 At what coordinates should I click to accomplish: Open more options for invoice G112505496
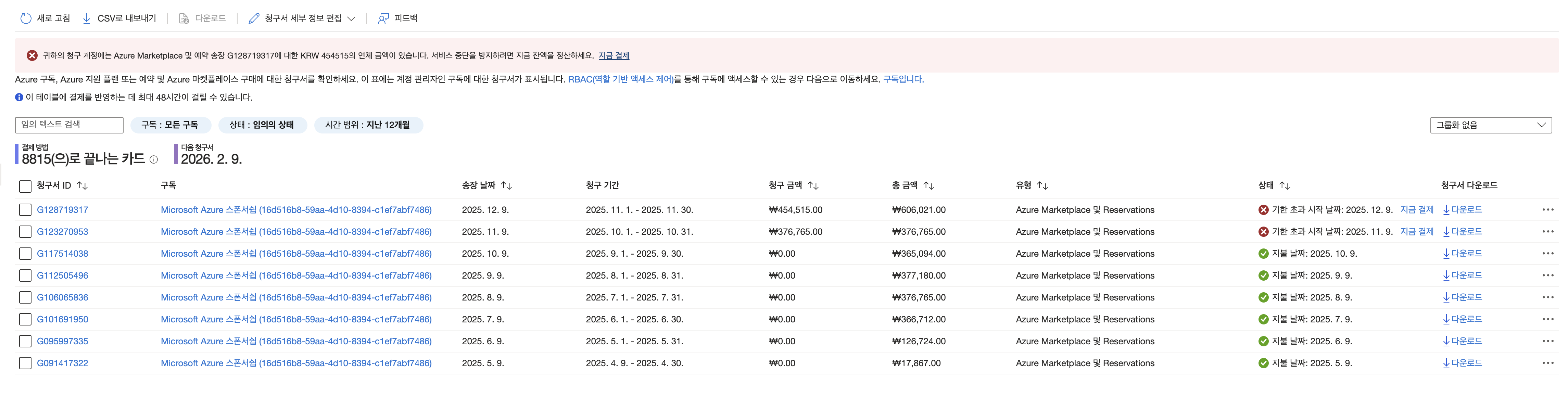1548,276
